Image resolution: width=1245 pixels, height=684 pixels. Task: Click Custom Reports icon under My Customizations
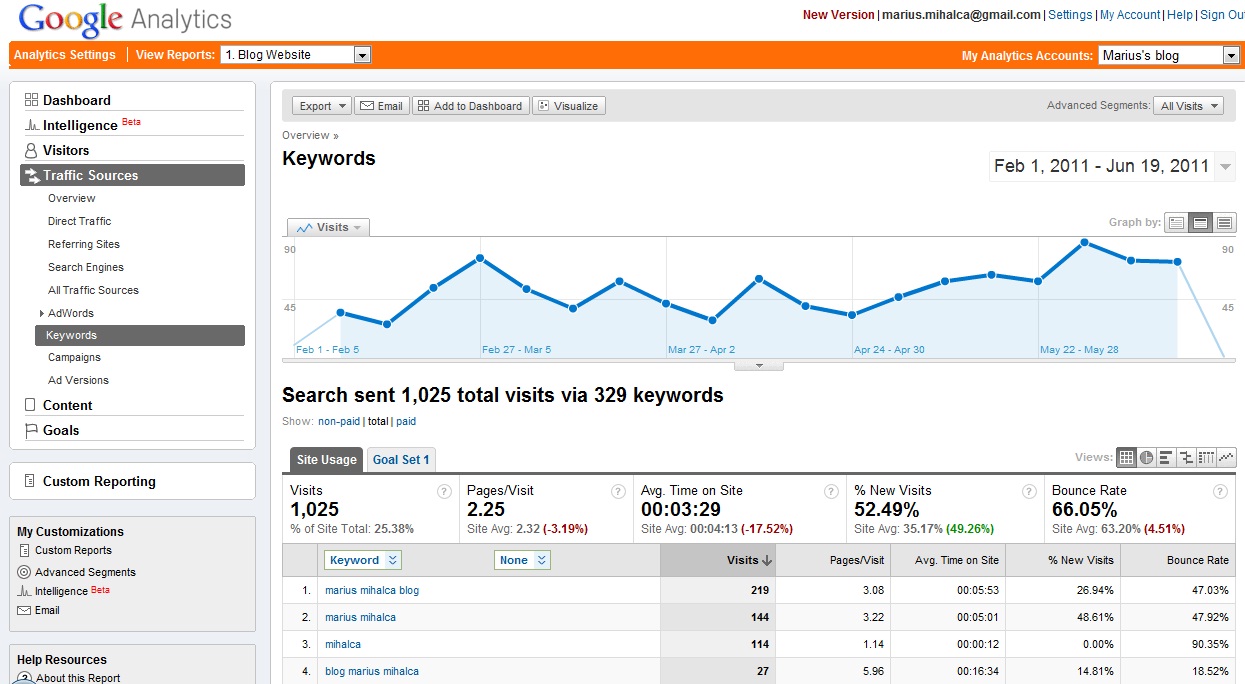(x=24, y=550)
